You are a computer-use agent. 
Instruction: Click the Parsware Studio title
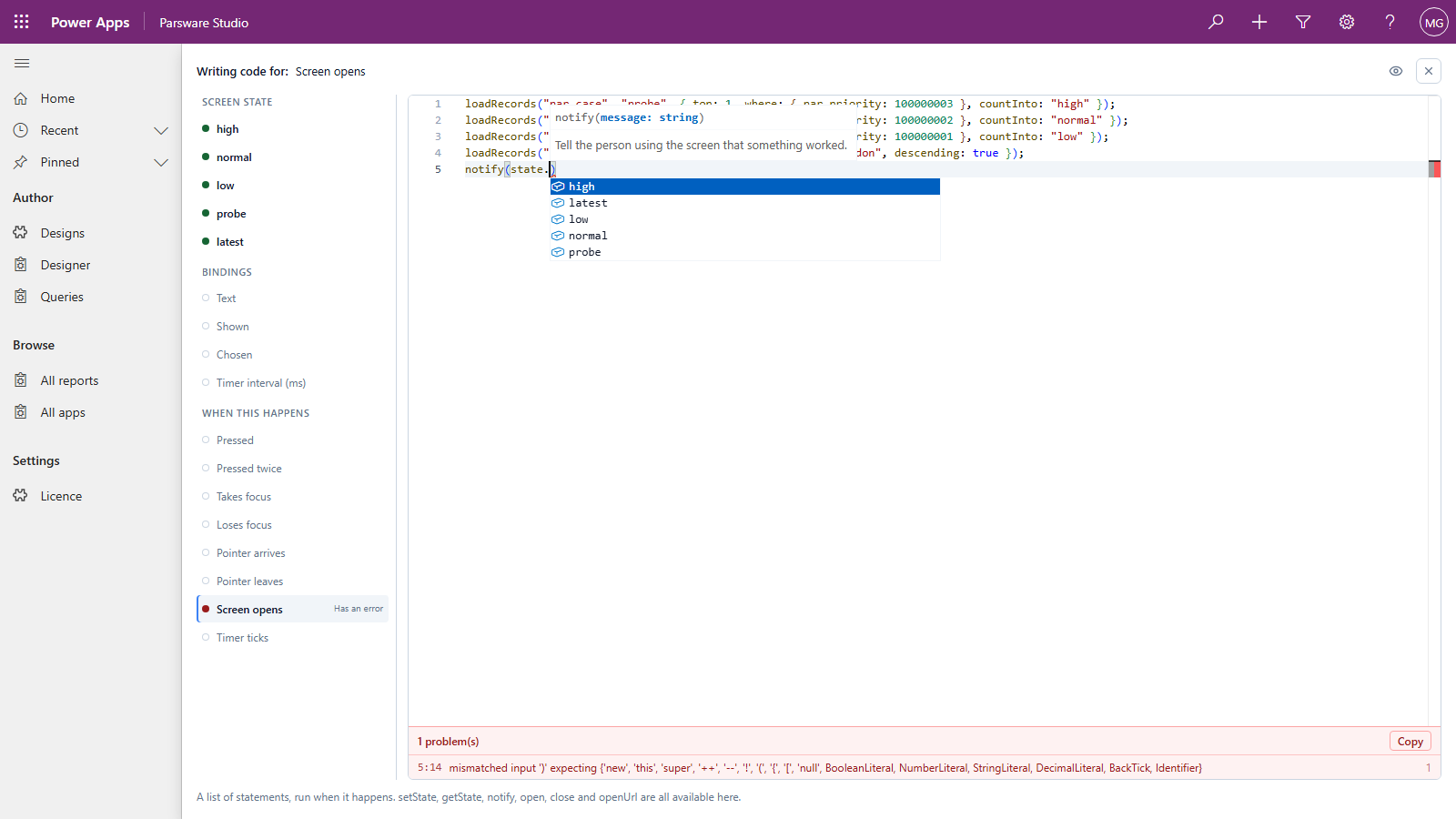tap(204, 23)
